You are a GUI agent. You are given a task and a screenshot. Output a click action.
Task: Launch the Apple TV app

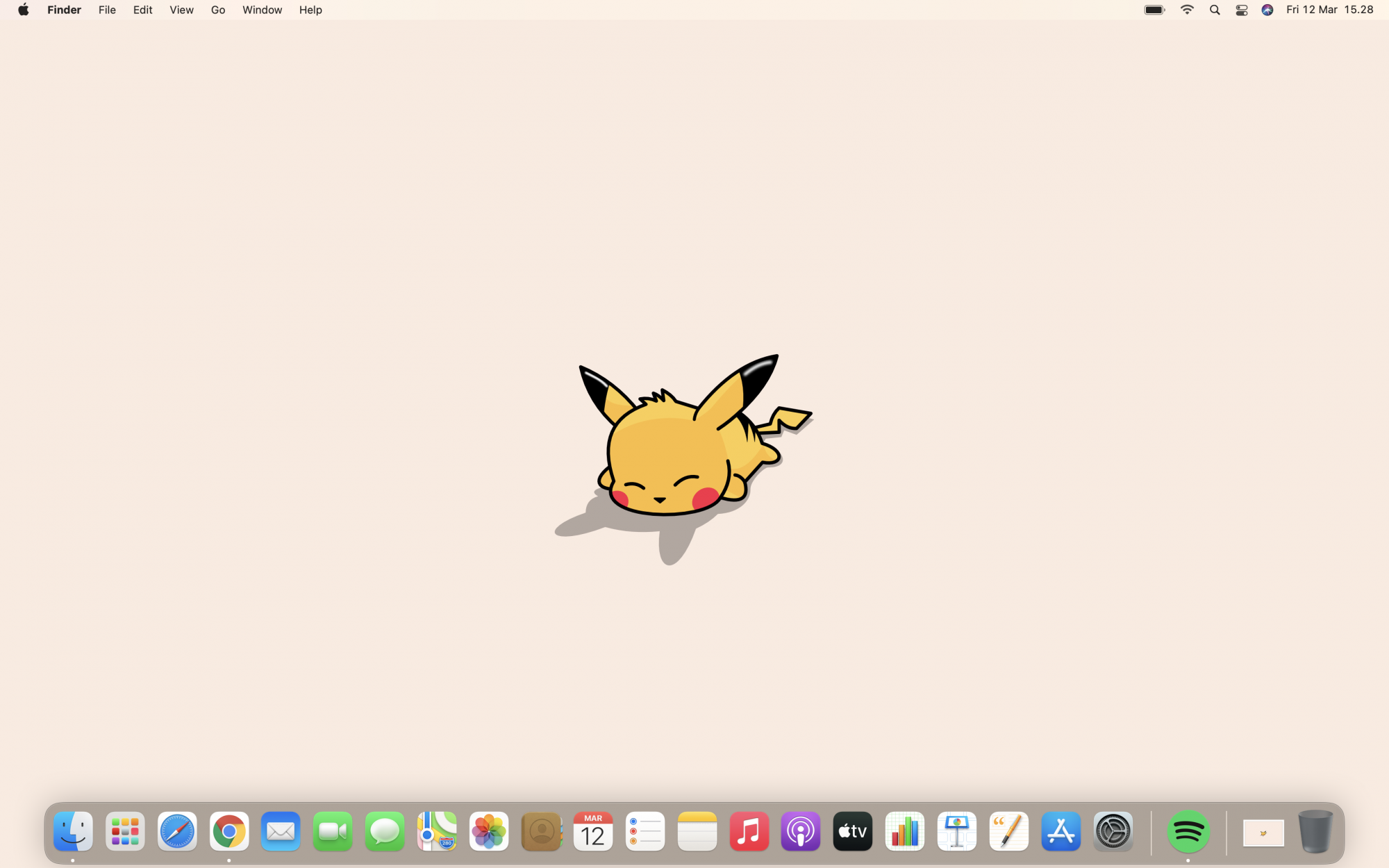tap(853, 831)
